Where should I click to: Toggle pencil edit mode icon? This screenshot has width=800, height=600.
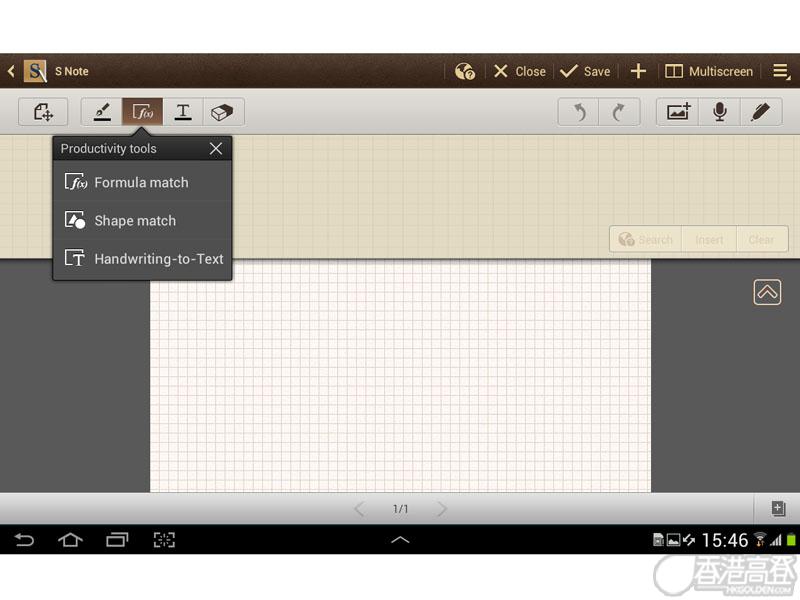(760, 112)
